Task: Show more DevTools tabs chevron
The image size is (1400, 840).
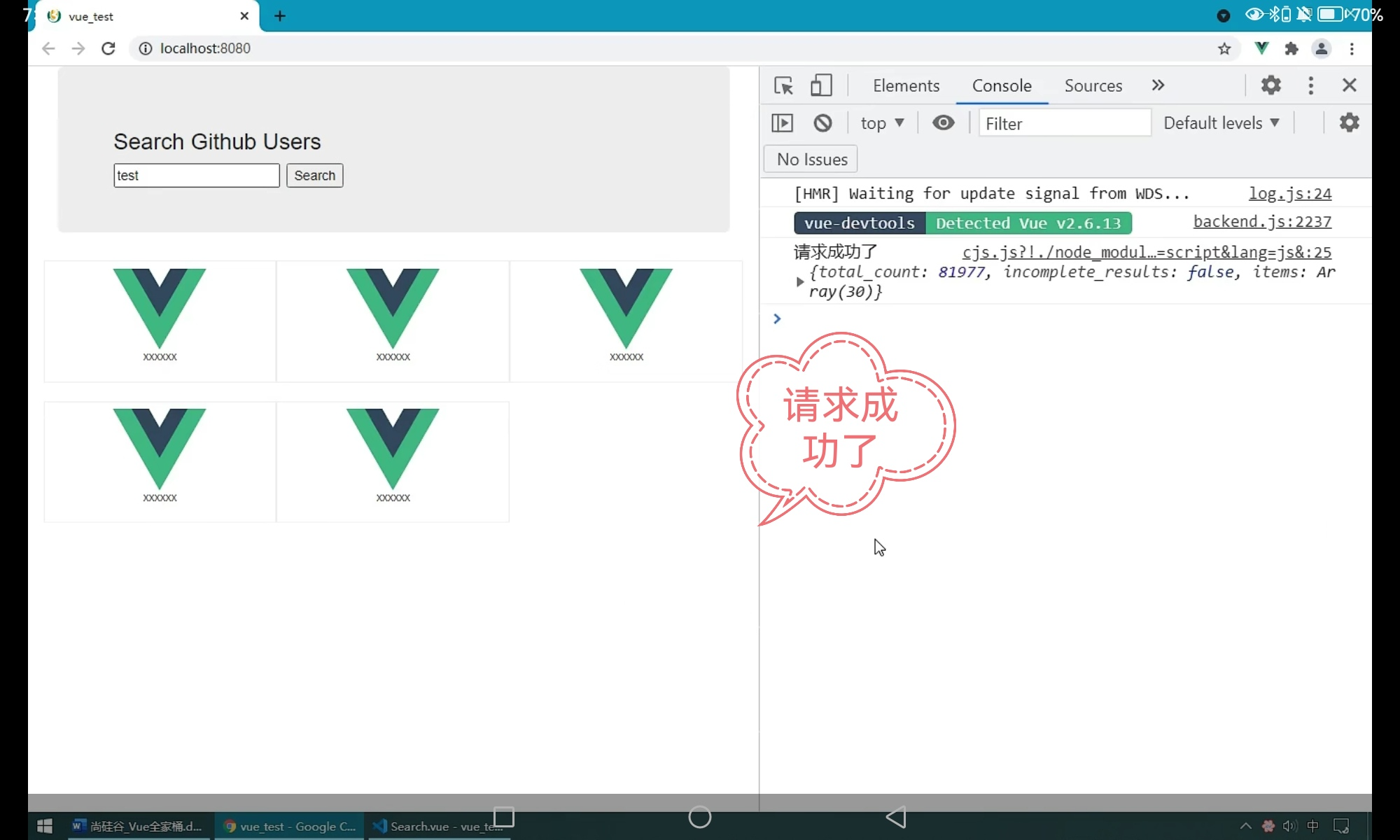Action: pyautogui.click(x=1158, y=85)
